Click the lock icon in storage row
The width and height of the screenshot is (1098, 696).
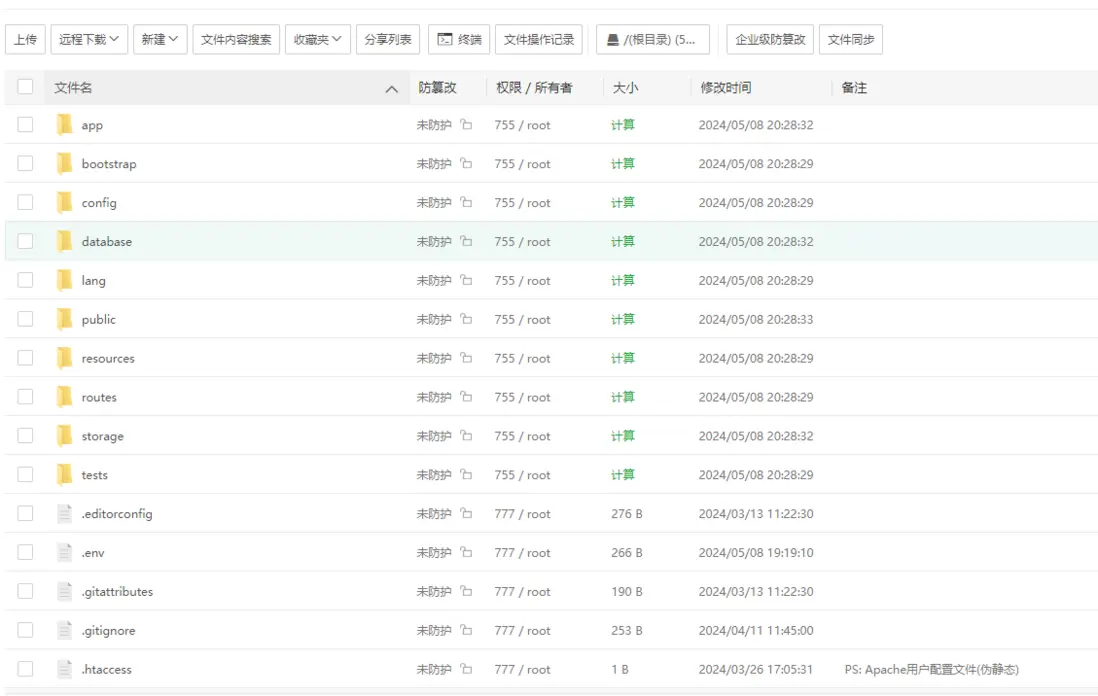(466, 436)
